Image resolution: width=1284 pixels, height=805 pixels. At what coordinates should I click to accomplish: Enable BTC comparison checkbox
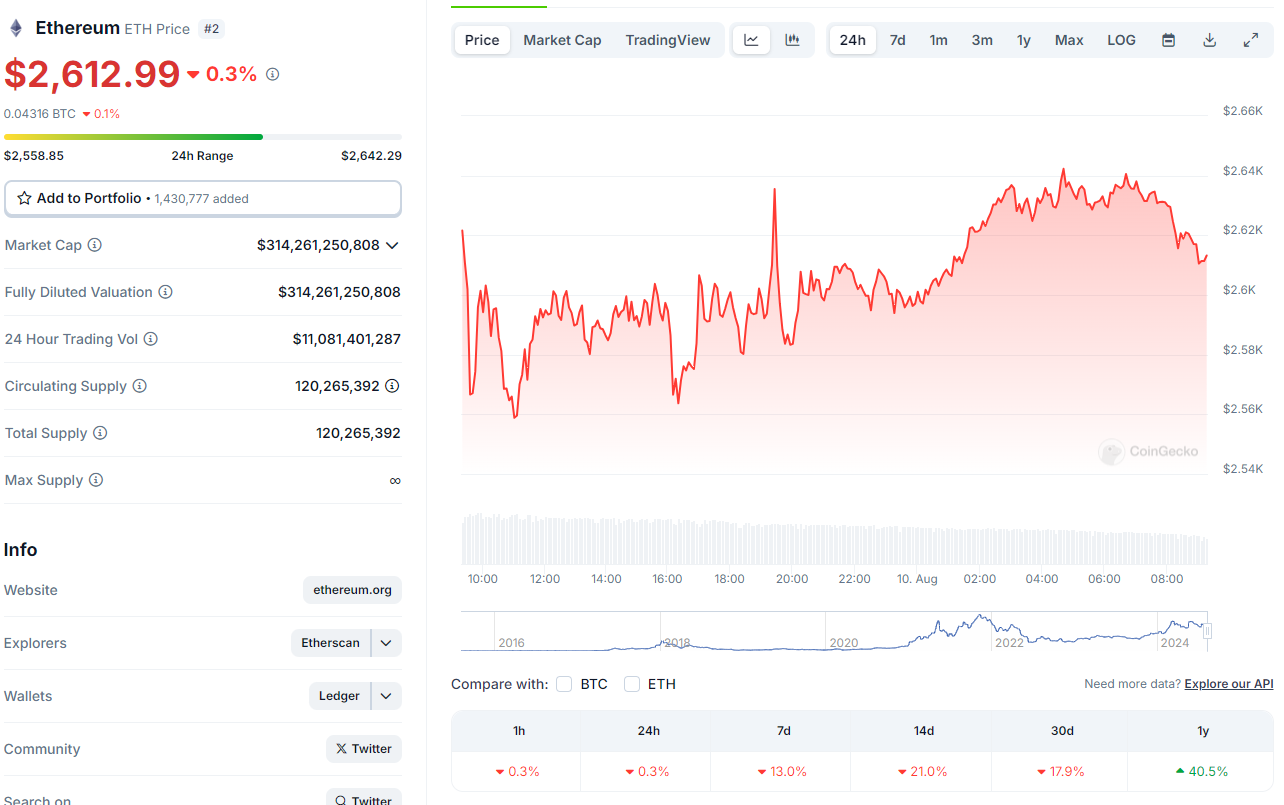(564, 684)
